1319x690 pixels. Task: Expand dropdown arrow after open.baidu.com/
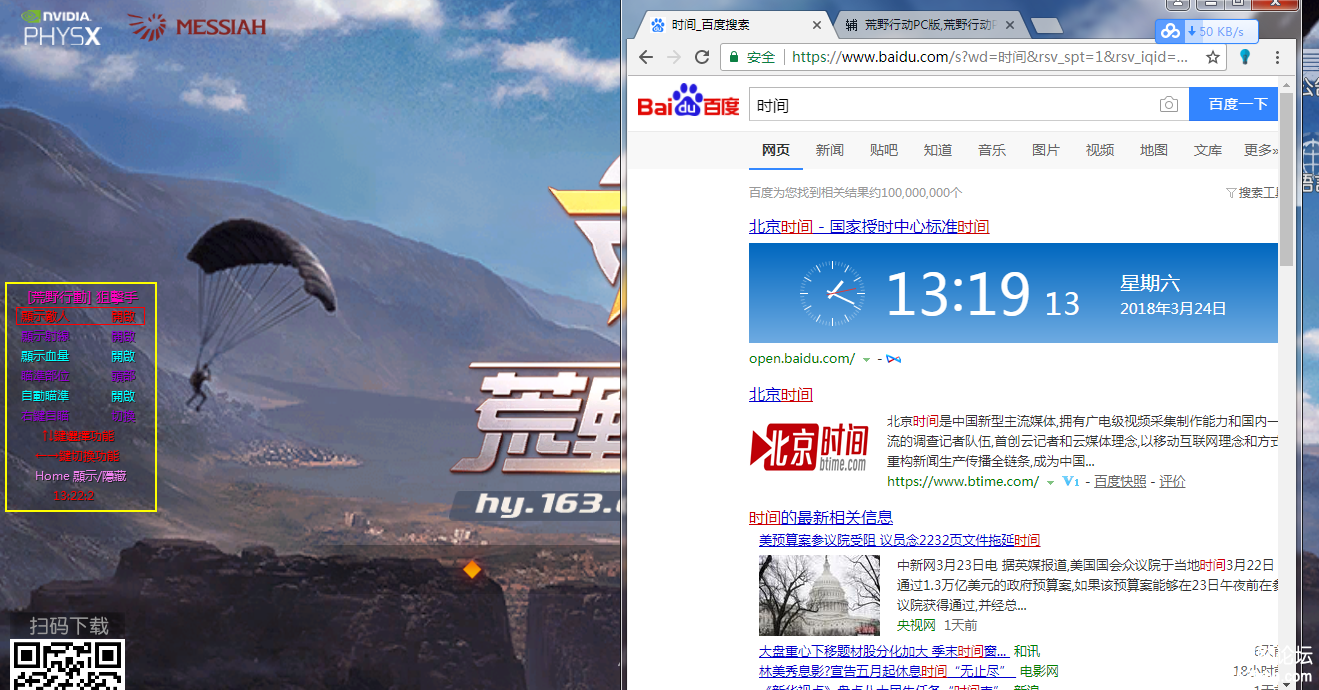[x=866, y=359]
